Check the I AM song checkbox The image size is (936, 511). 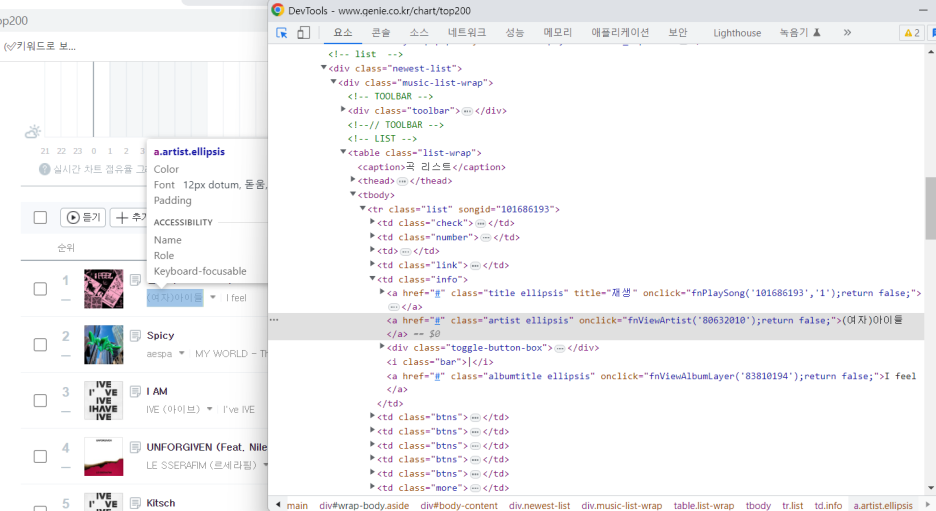(40, 401)
